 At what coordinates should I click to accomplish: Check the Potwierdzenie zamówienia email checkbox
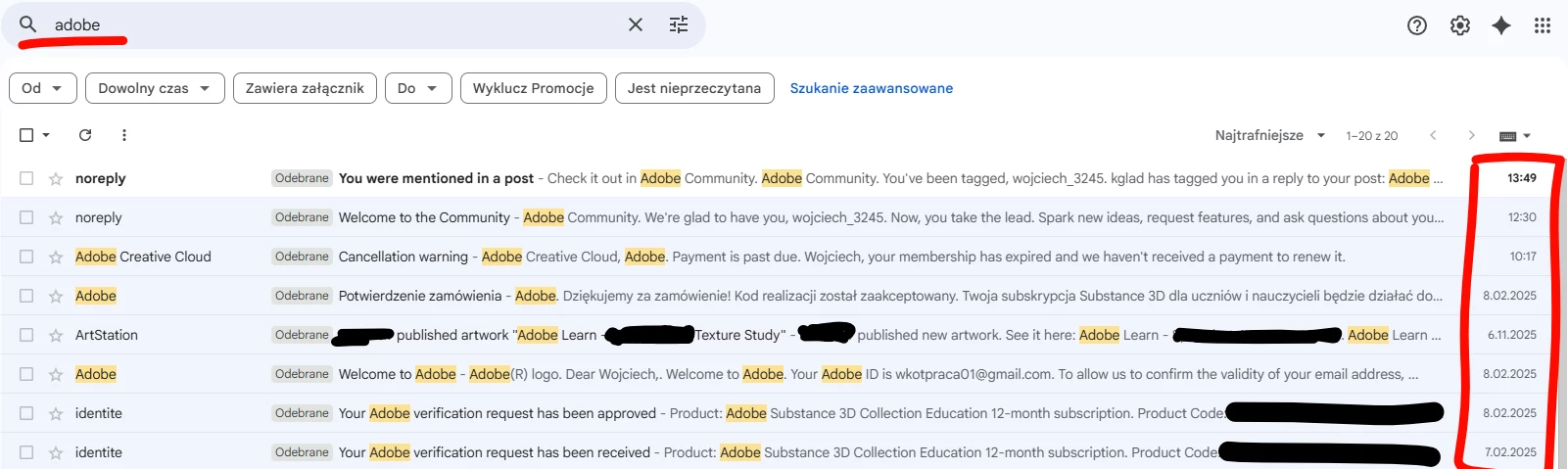click(x=26, y=296)
